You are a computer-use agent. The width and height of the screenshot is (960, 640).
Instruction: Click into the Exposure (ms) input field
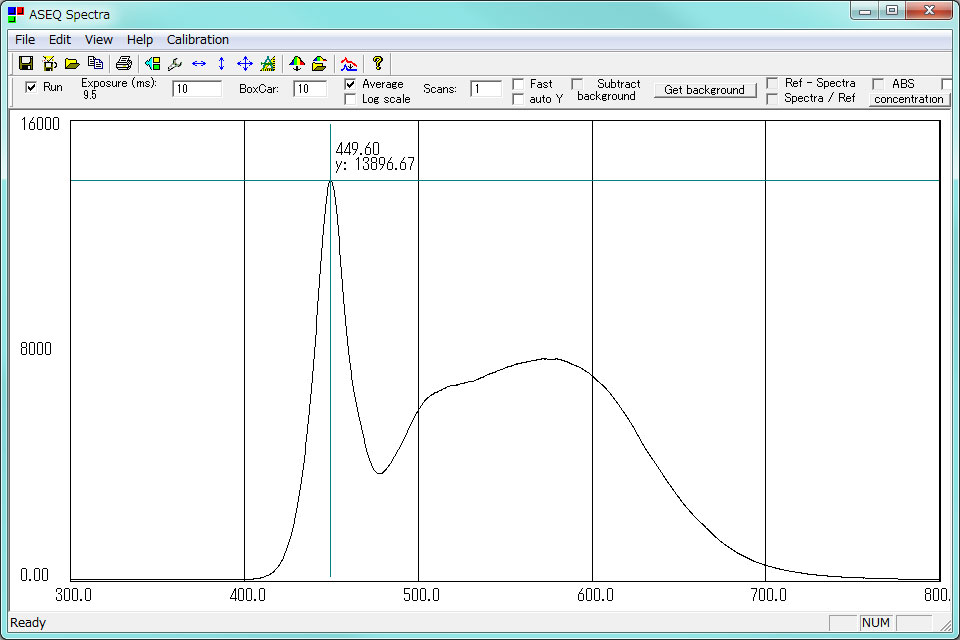click(x=197, y=89)
